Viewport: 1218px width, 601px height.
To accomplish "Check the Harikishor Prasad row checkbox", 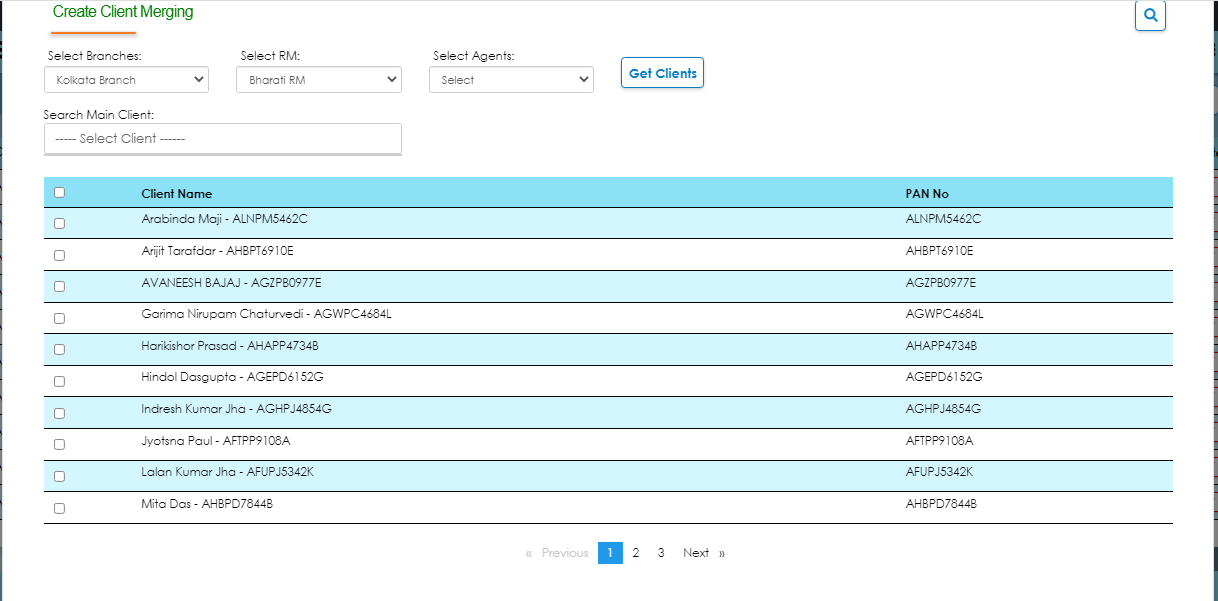I will pos(59,349).
